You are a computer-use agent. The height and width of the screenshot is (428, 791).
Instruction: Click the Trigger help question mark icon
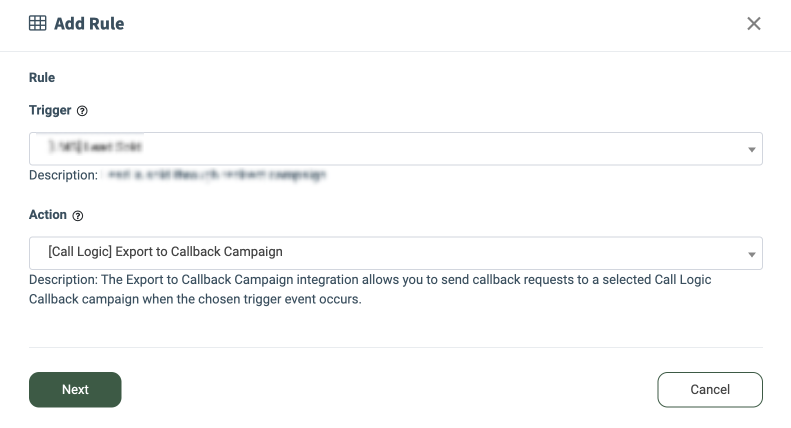tap(82, 111)
